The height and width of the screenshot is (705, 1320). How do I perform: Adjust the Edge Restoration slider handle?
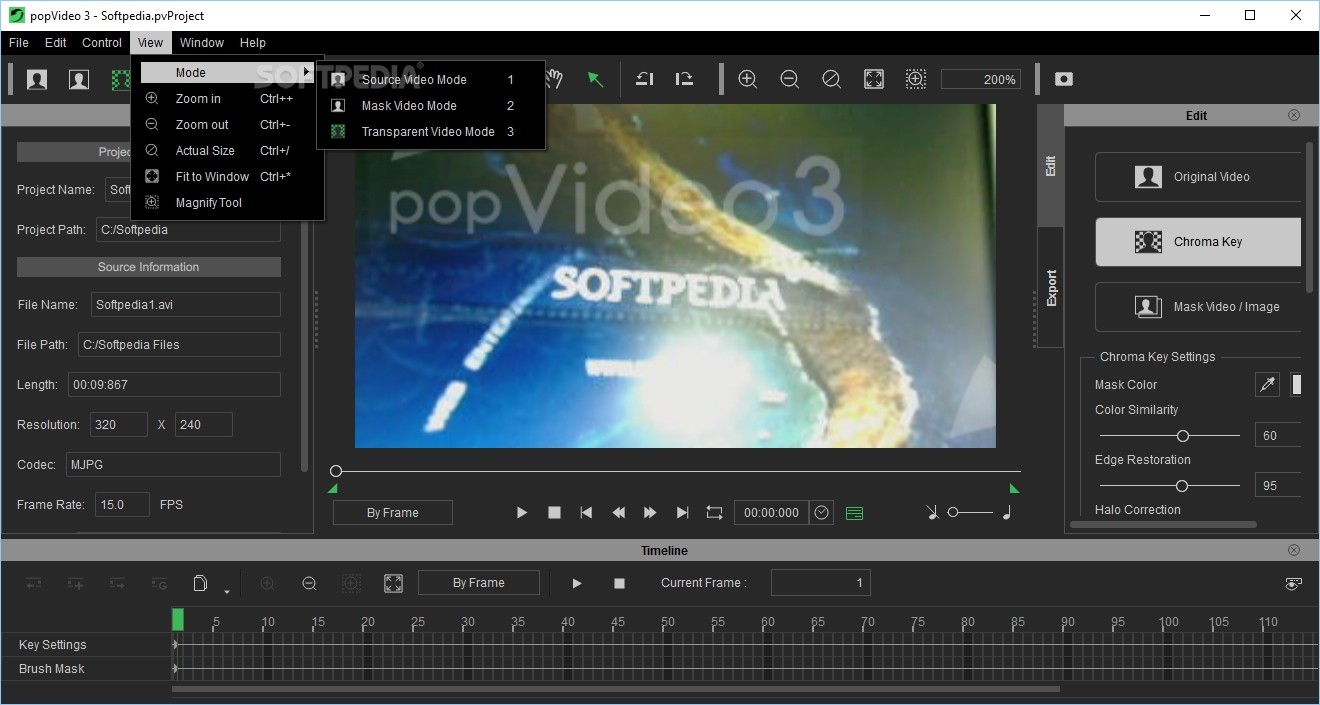[1182, 486]
